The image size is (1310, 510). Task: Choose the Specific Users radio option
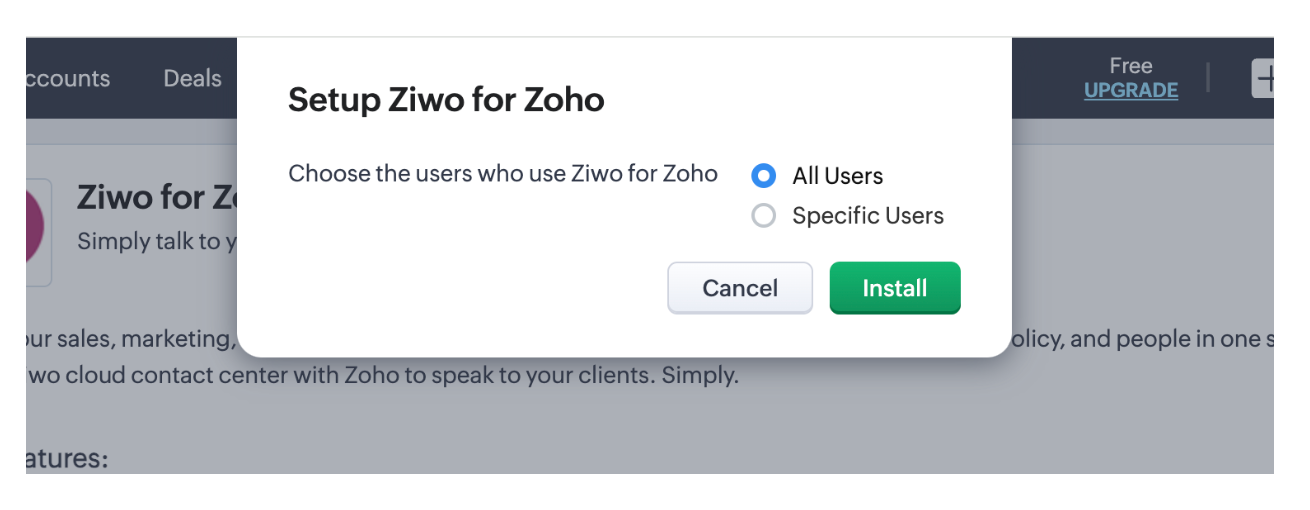coord(763,215)
